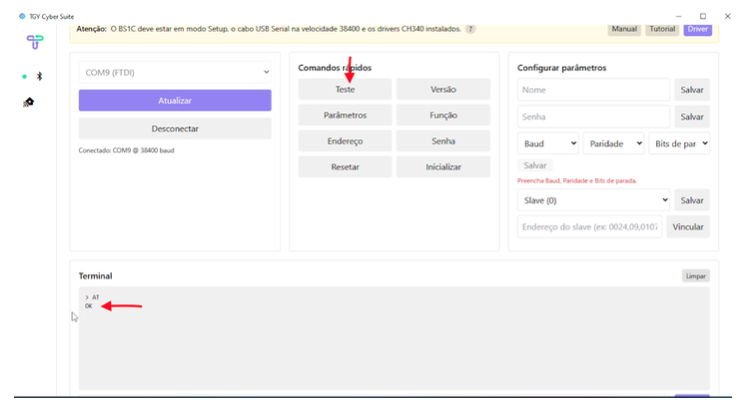743x408 pixels.
Task: Click the Versão quick command button
Action: tap(443, 89)
